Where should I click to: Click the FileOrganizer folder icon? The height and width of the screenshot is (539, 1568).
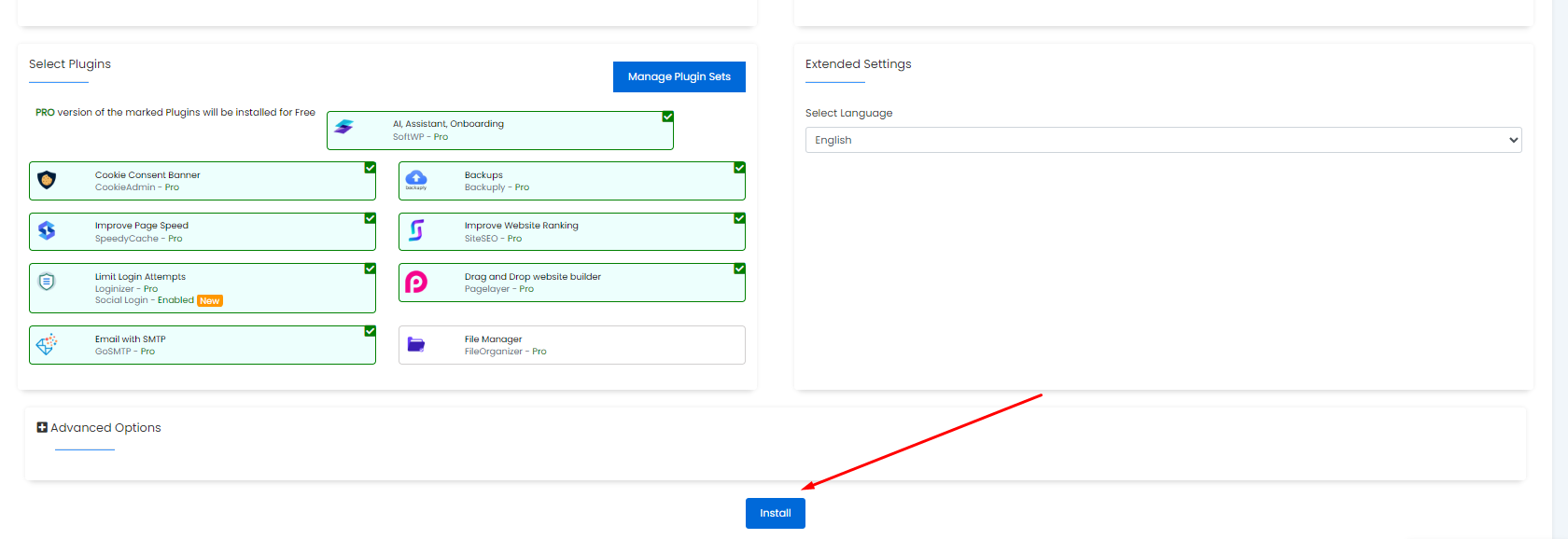pos(416,344)
